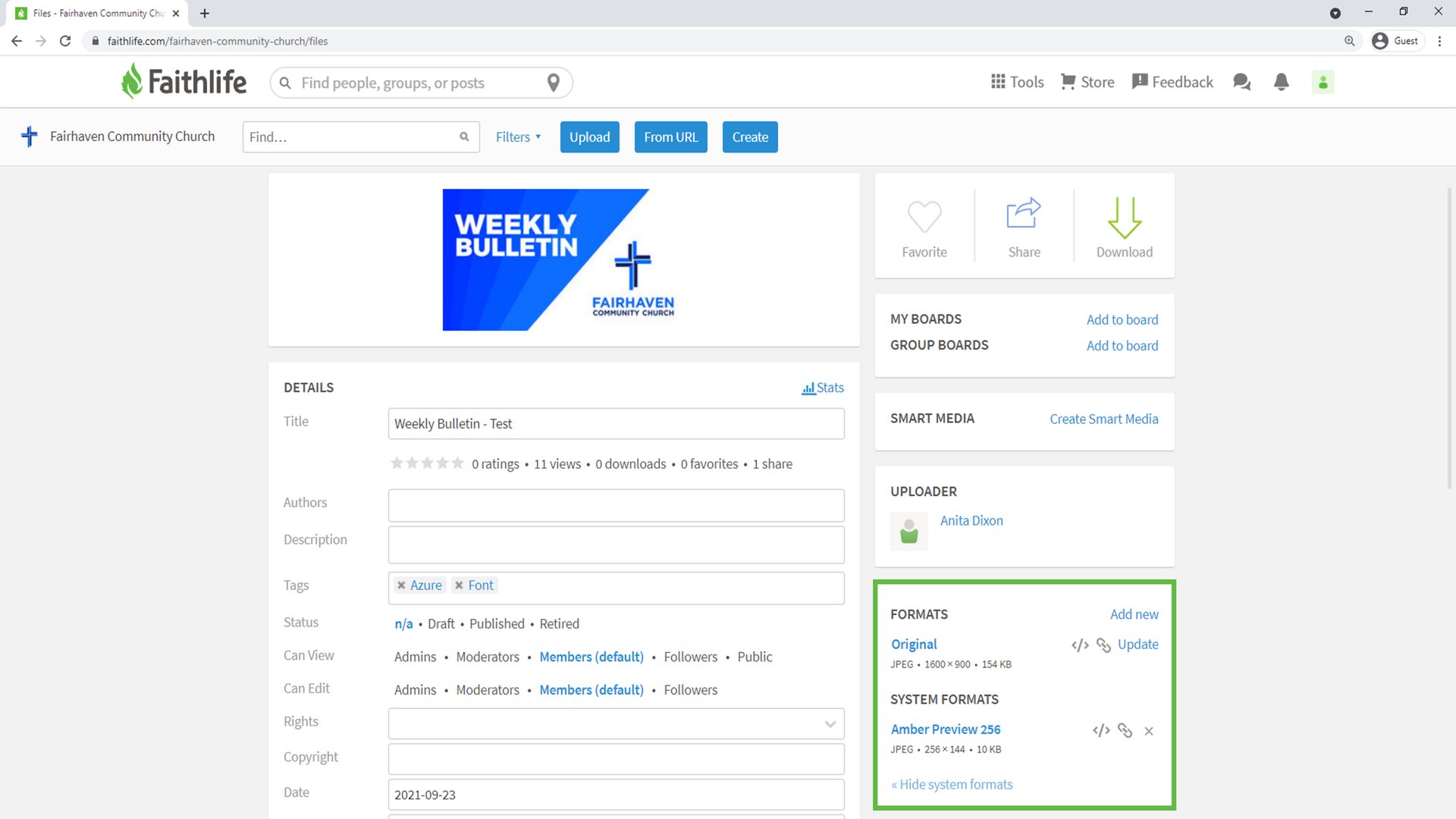This screenshot has width=1456, height=819.
Task: Open the green user profile avatar
Action: point(1323,82)
